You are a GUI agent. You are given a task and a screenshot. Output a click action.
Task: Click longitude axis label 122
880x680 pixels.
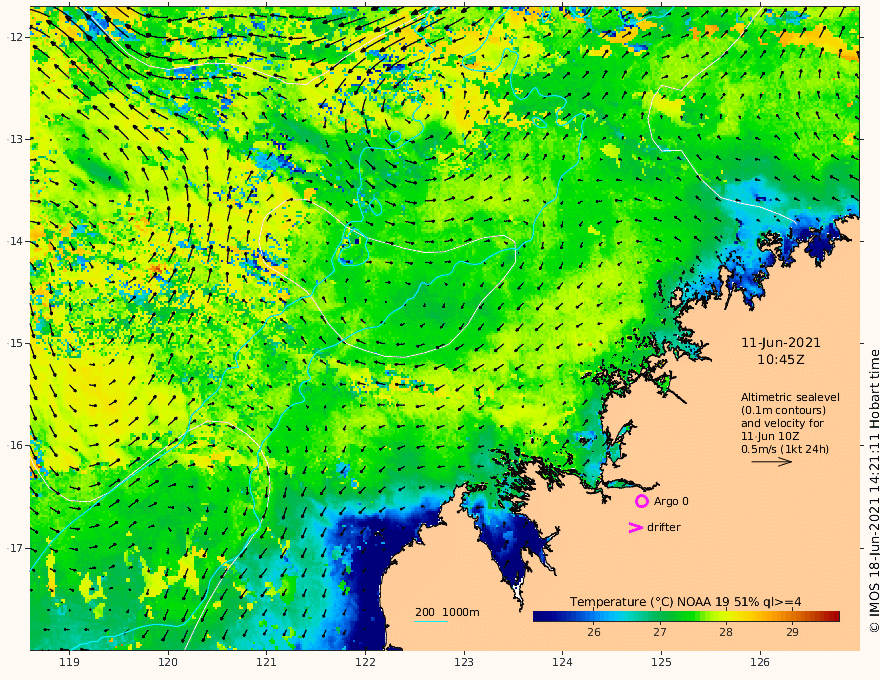point(365,662)
